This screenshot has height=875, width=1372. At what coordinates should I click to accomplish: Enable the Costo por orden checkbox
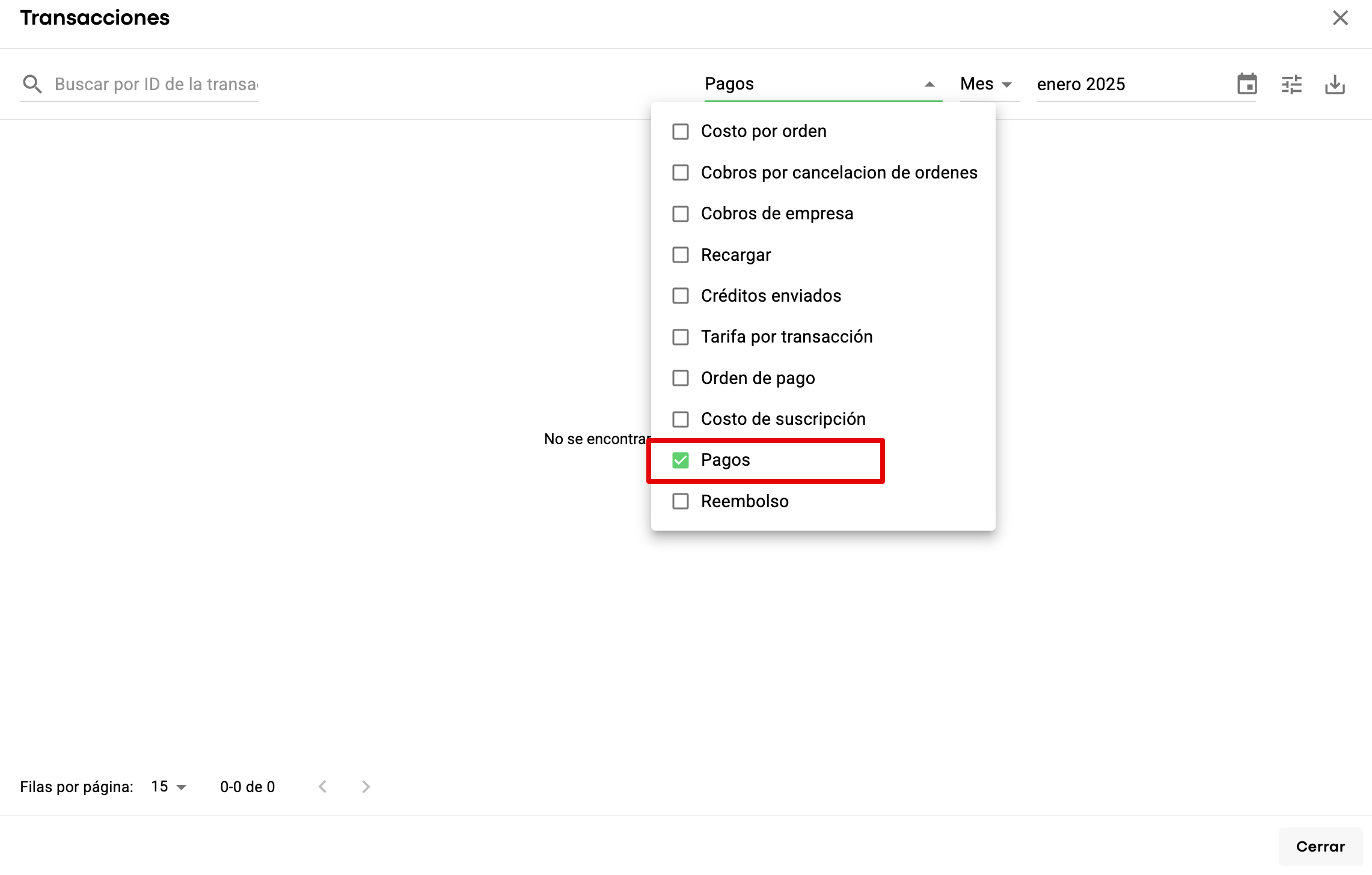(x=681, y=132)
